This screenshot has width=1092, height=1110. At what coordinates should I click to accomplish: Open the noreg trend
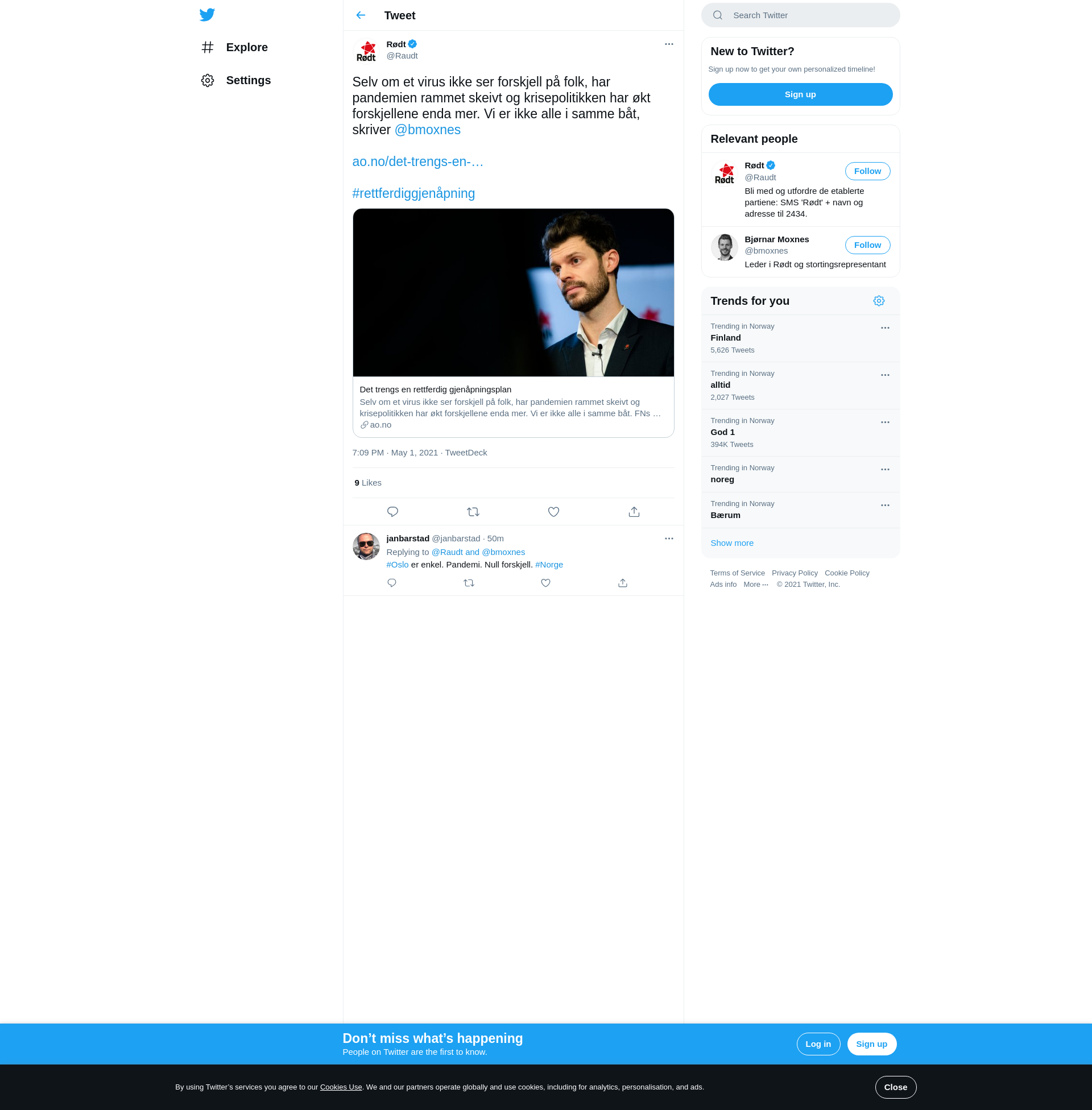(x=800, y=474)
